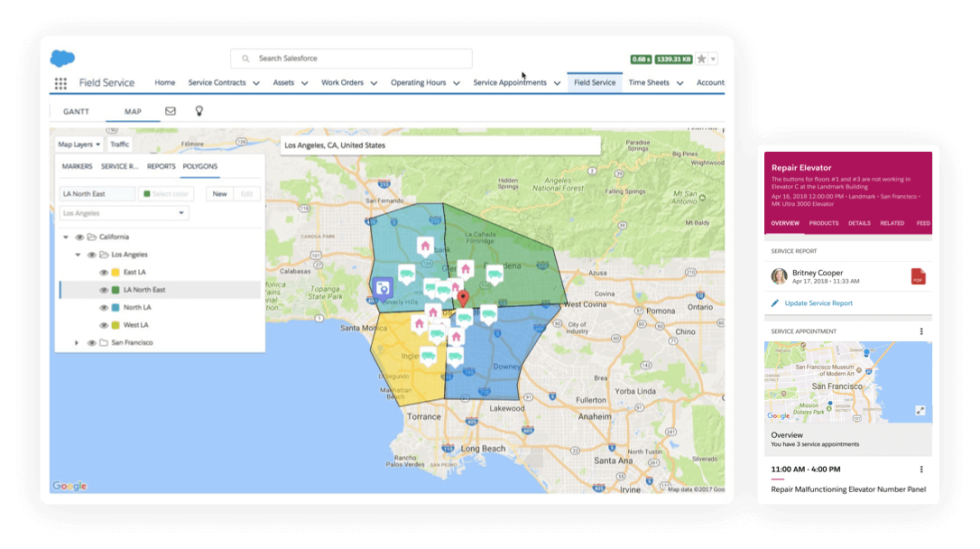Open the San Francisco map thumbnail

pos(848,382)
